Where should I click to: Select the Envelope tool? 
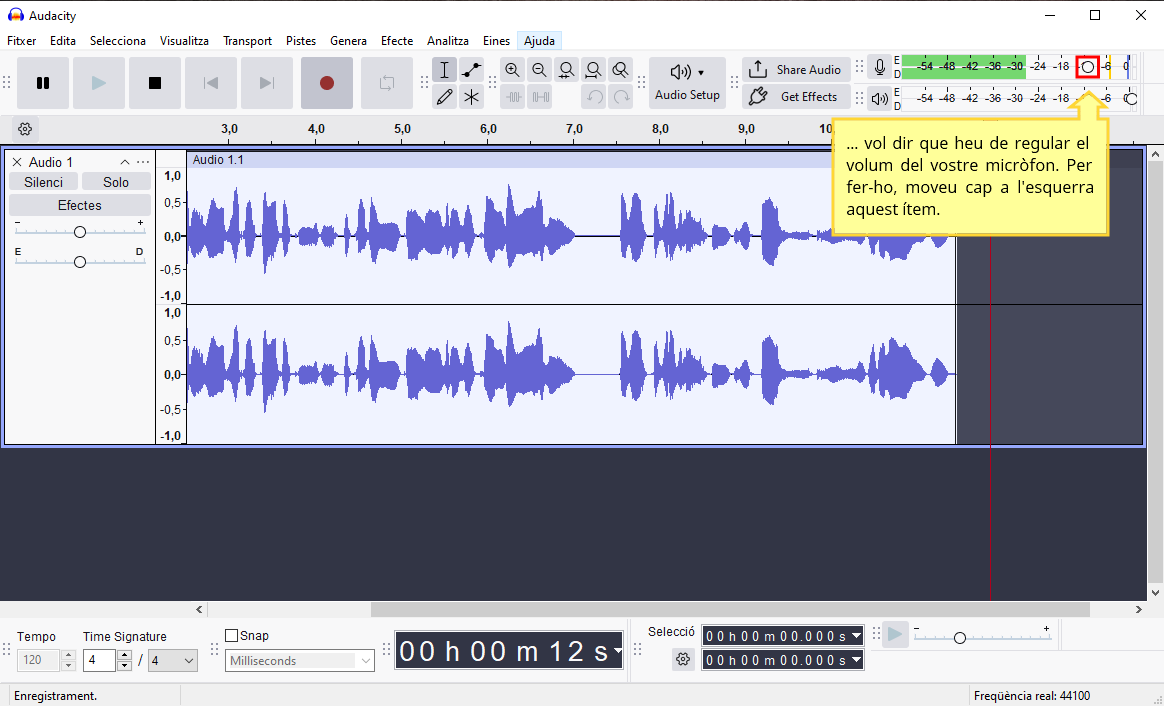click(x=471, y=71)
